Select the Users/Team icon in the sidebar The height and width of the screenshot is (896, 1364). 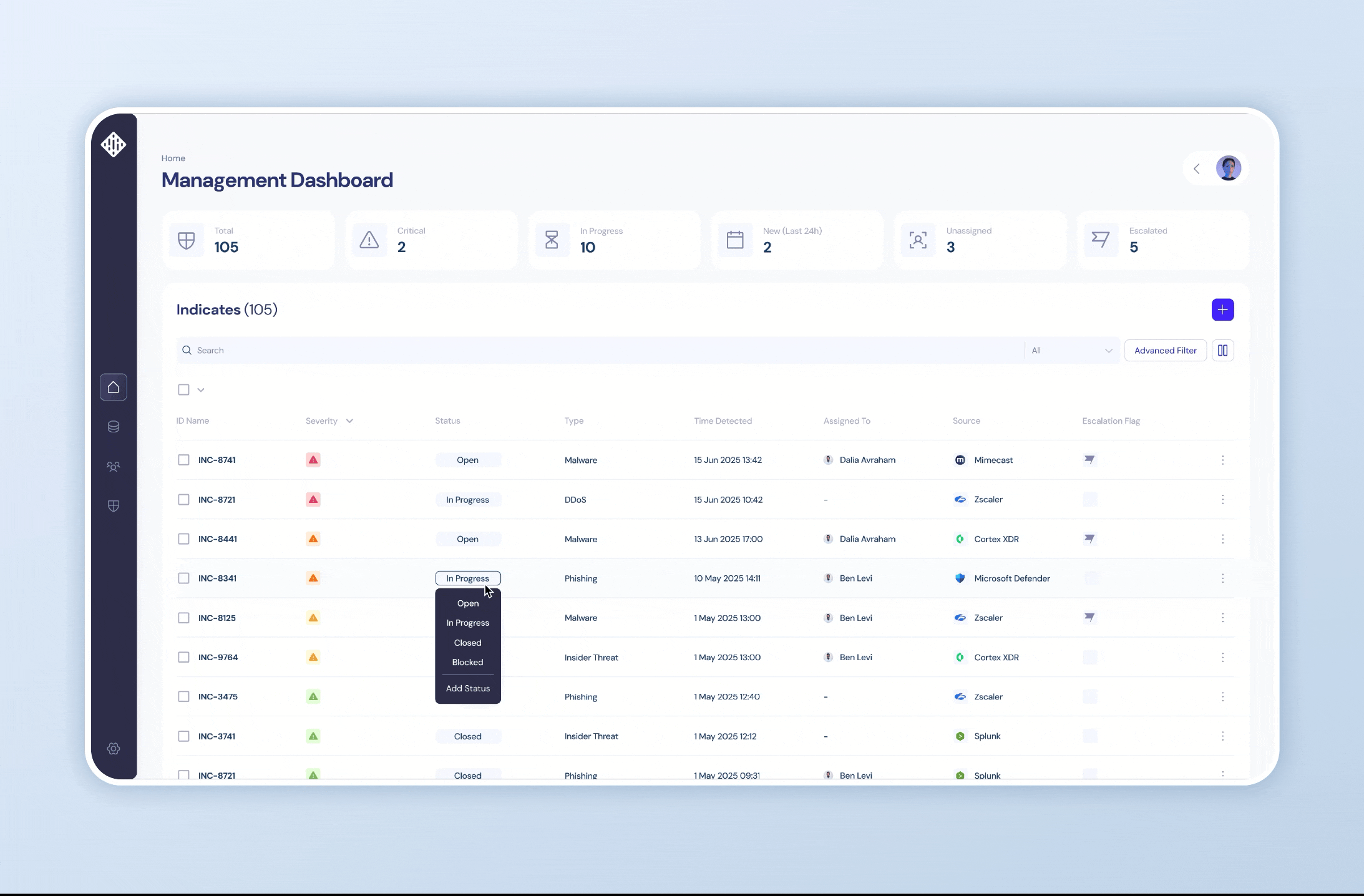click(114, 466)
